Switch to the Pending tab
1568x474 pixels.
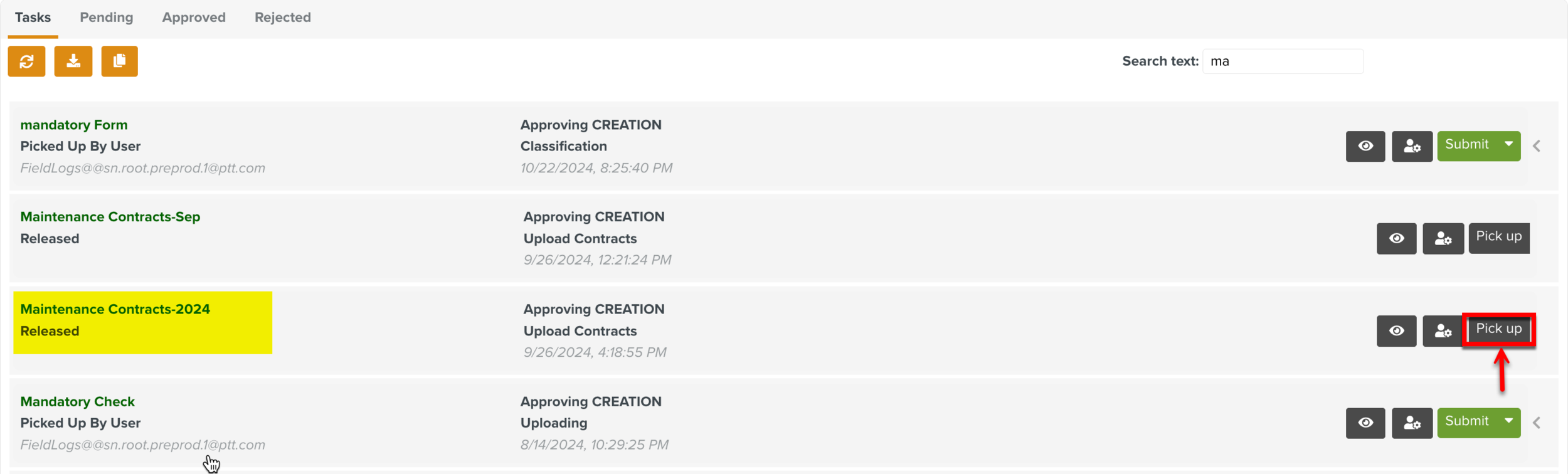106,18
